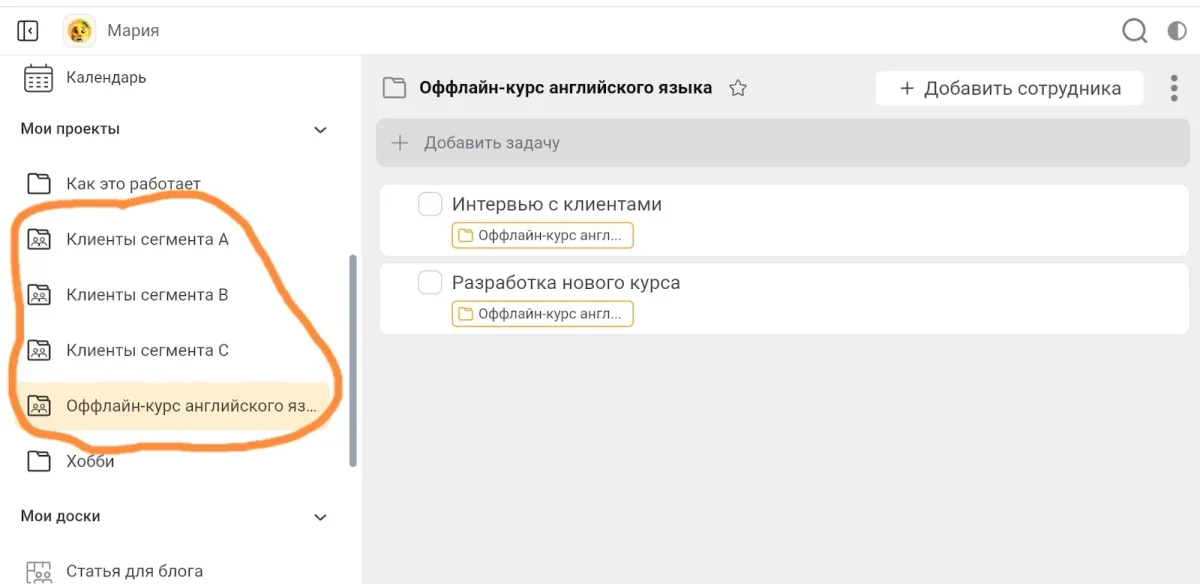Open project tag under Разработка нового курса
This screenshot has height=584, width=1200.
542,314
